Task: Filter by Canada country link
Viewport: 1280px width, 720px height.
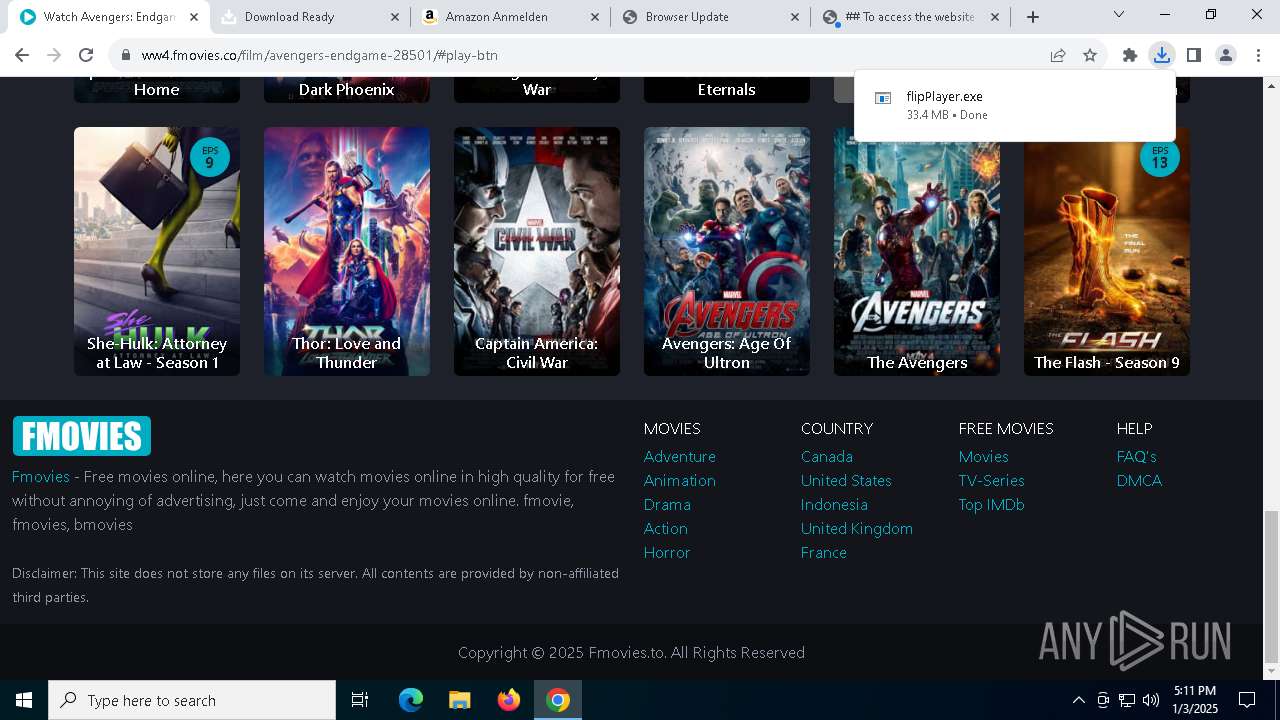Action: point(827,456)
